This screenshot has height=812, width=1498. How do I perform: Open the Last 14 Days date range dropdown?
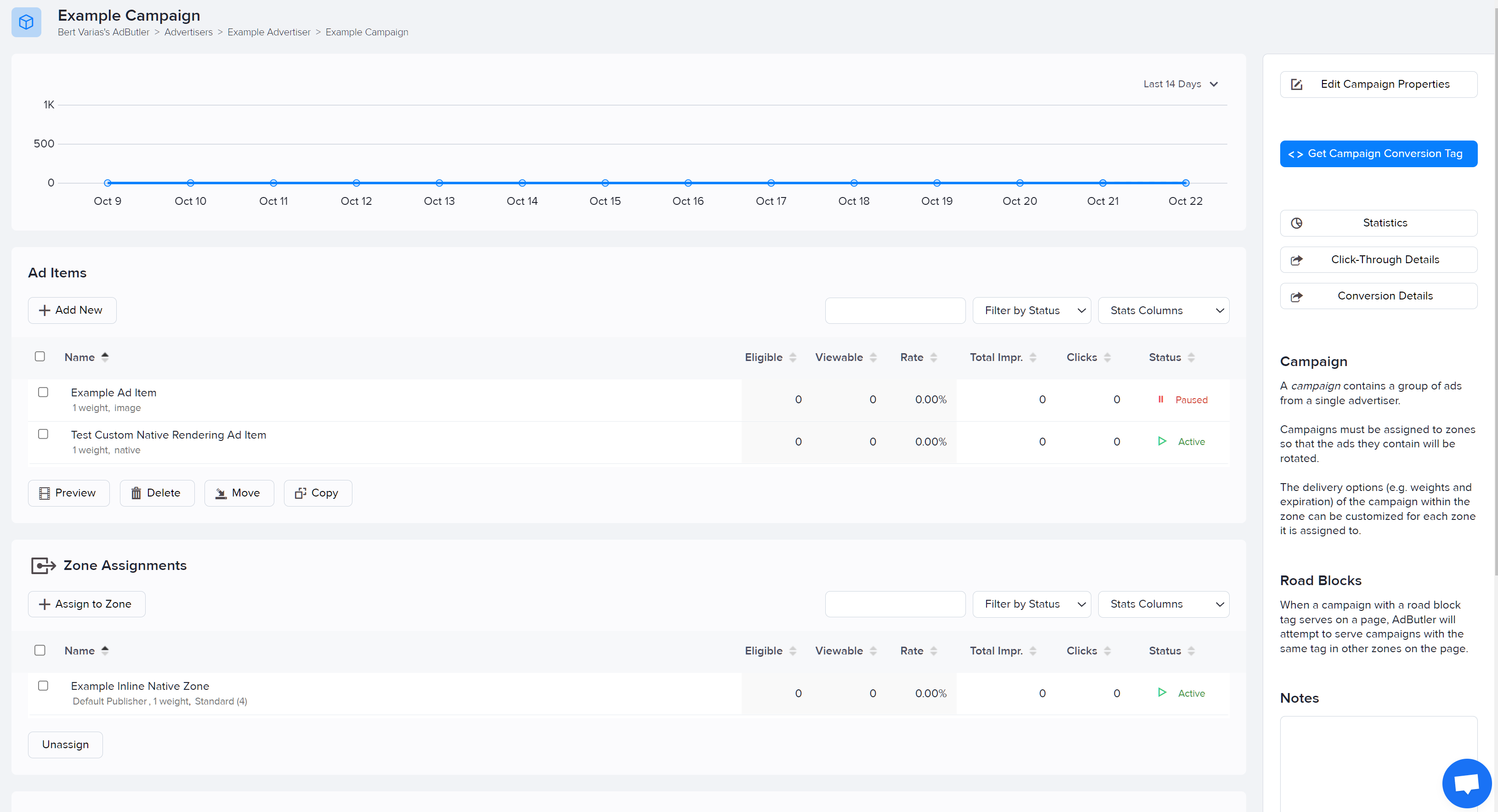(1180, 85)
